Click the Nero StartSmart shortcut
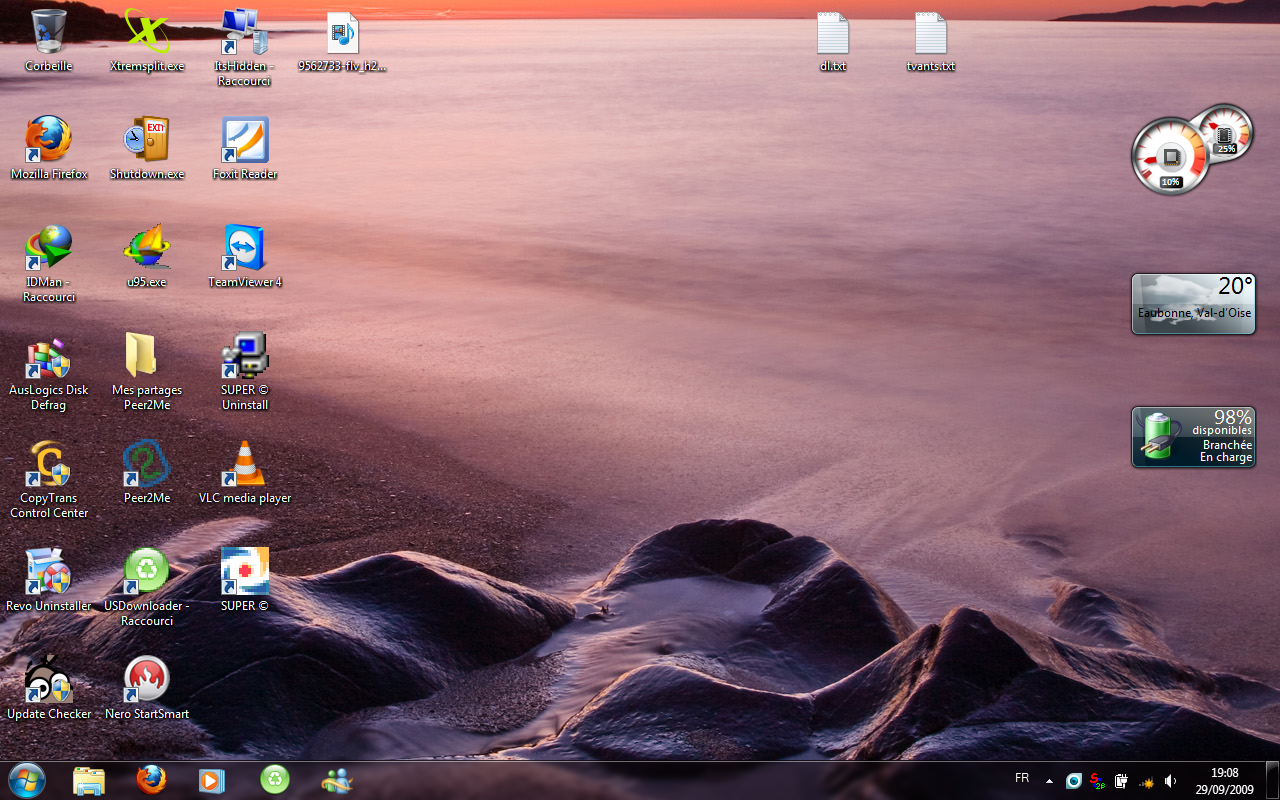Image resolution: width=1280 pixels, height=800 pixels. coord(147,680)
